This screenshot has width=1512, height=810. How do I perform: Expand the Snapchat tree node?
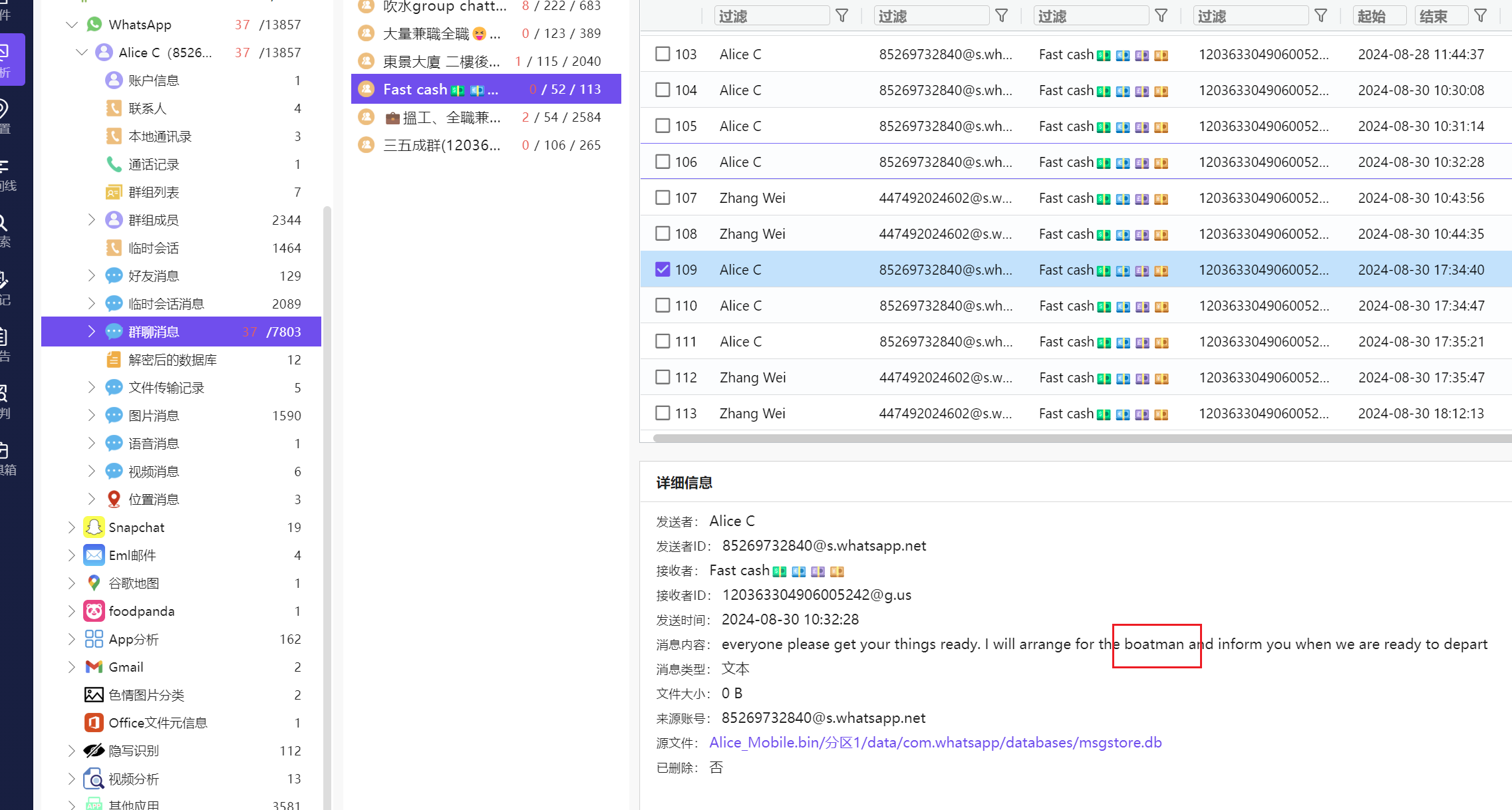click(x=72, y=527)
